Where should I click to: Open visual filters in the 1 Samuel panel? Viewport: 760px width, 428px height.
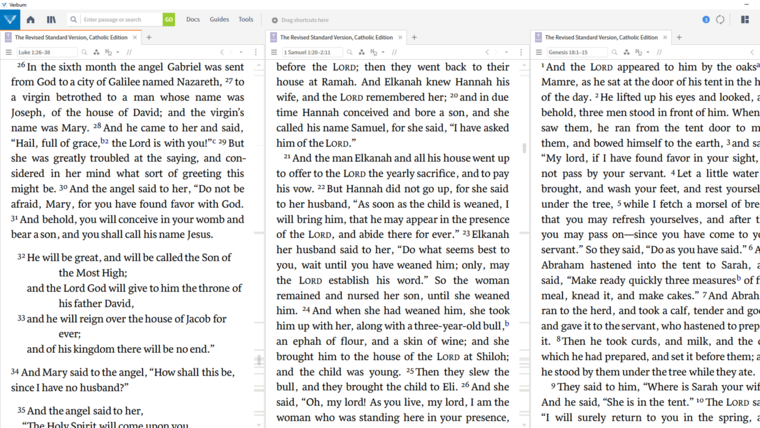coord(361,52)
